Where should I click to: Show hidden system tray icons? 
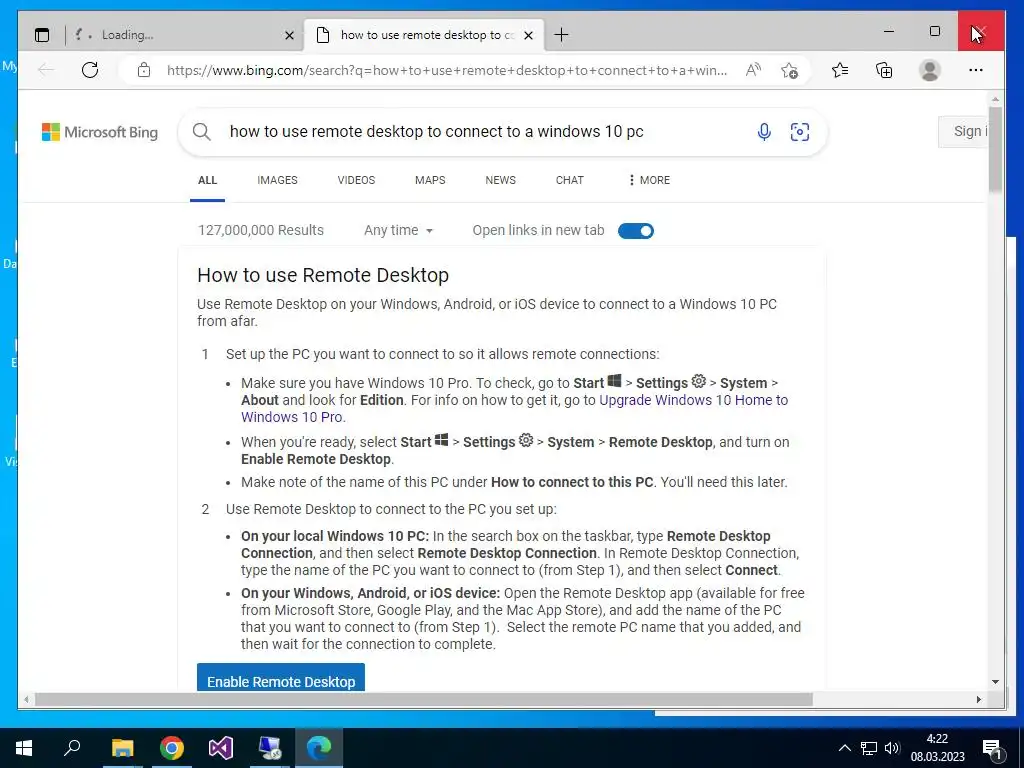point(844,748)
